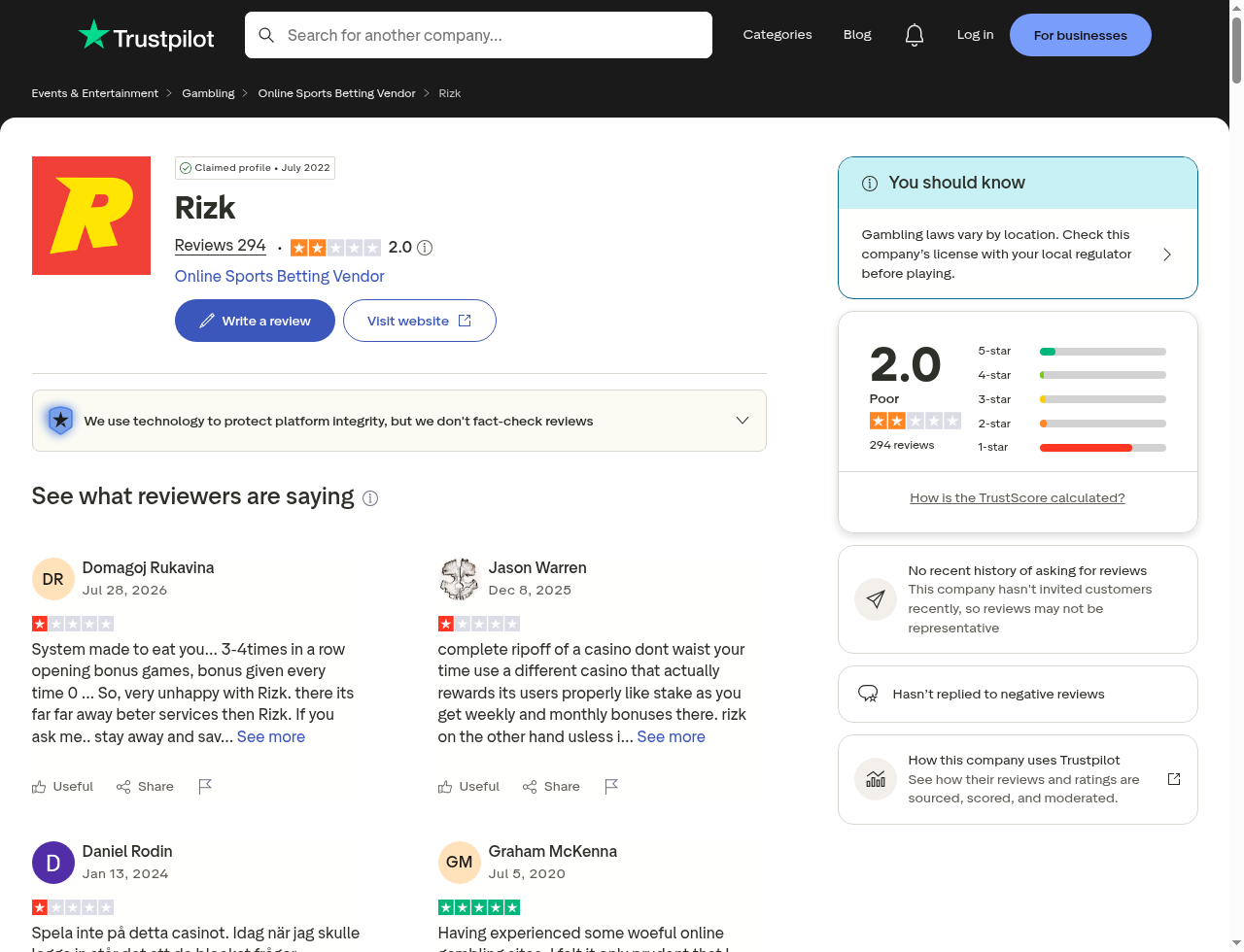Click Domagoj Rukavina reviewer name
1244x952 pixels.
pyautogui.click(x=149, y=567)
